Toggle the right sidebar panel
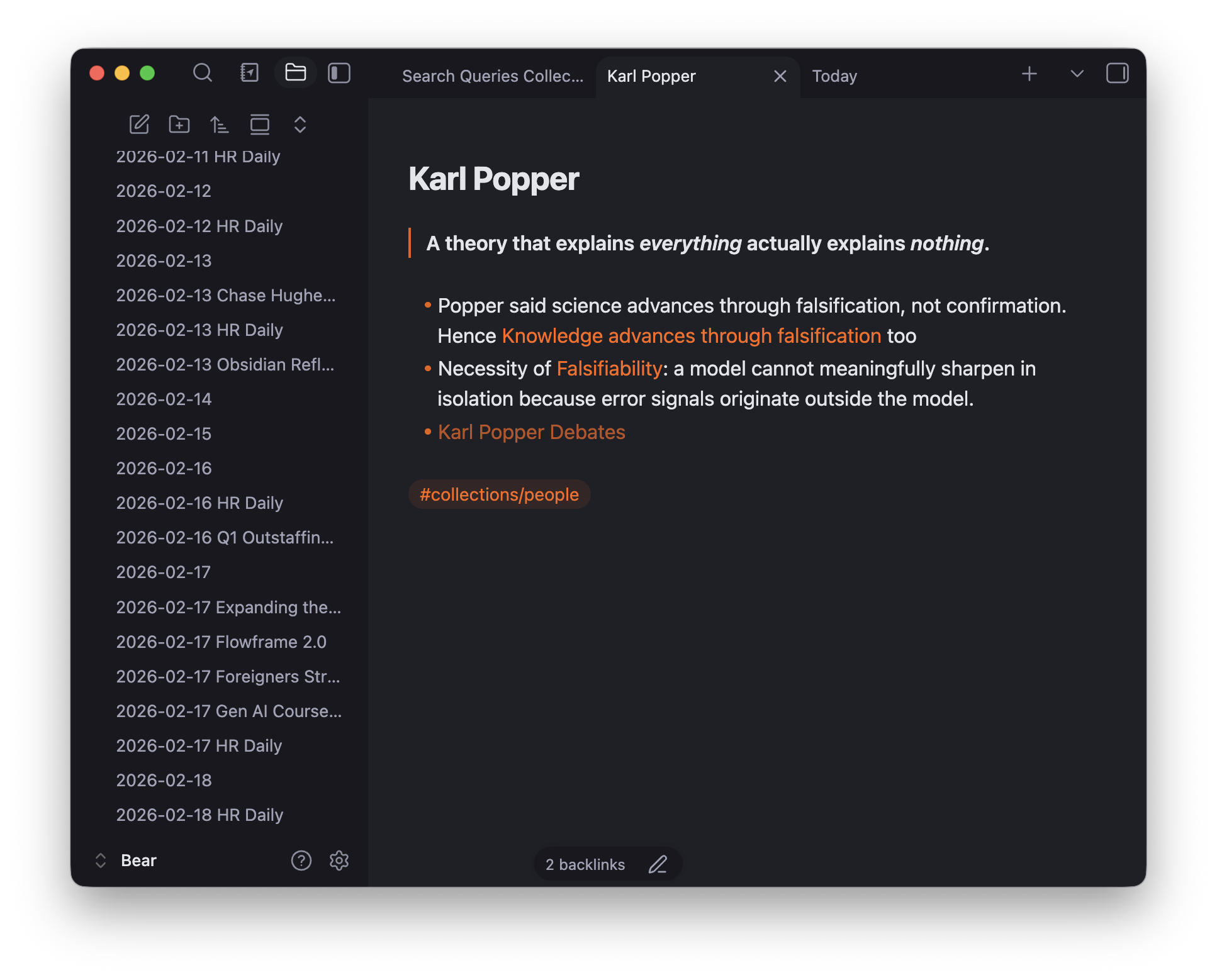 (x=1118, y=74)
